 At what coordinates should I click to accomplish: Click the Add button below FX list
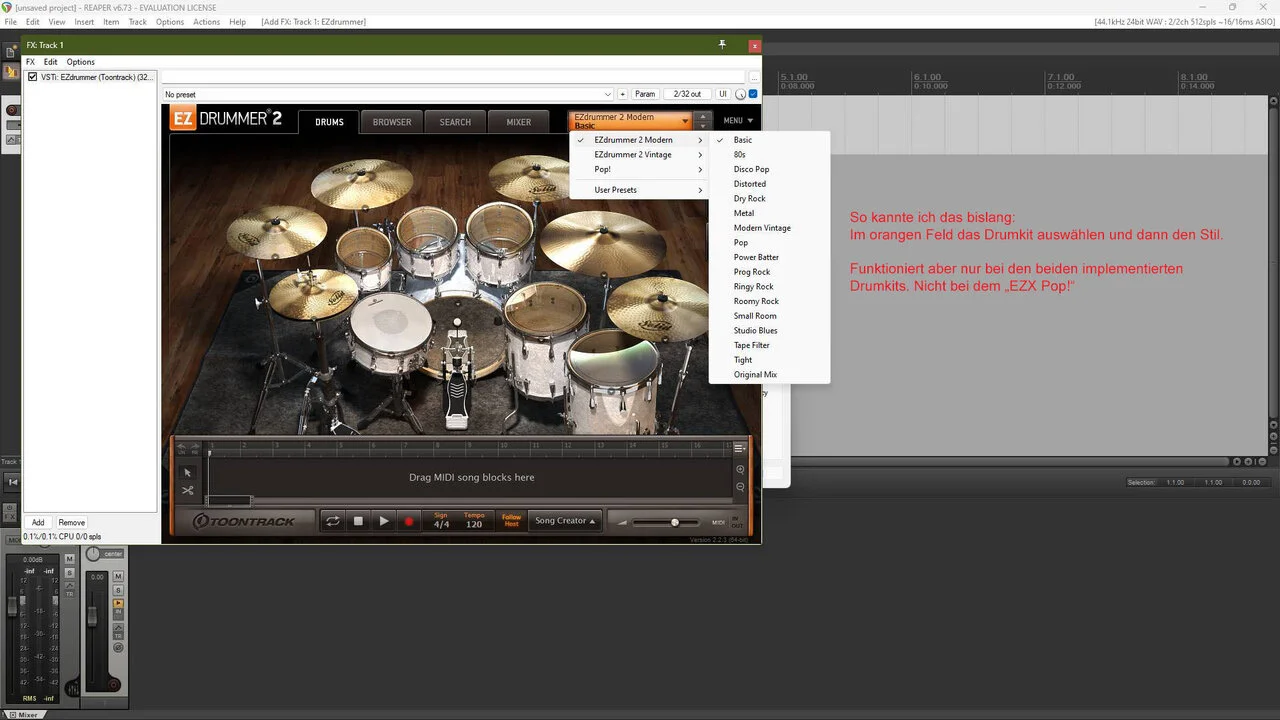pyautogui.click(x=38, y=522)
